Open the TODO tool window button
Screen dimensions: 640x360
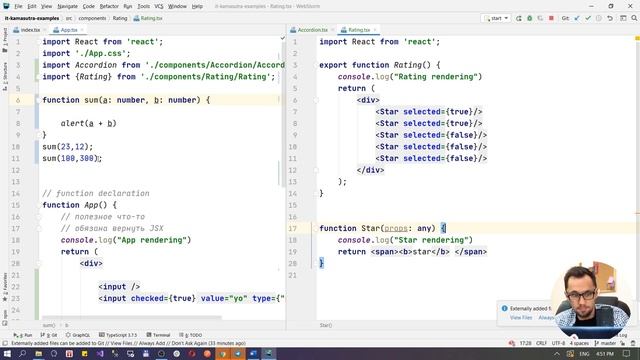click(x=190, y=335)
